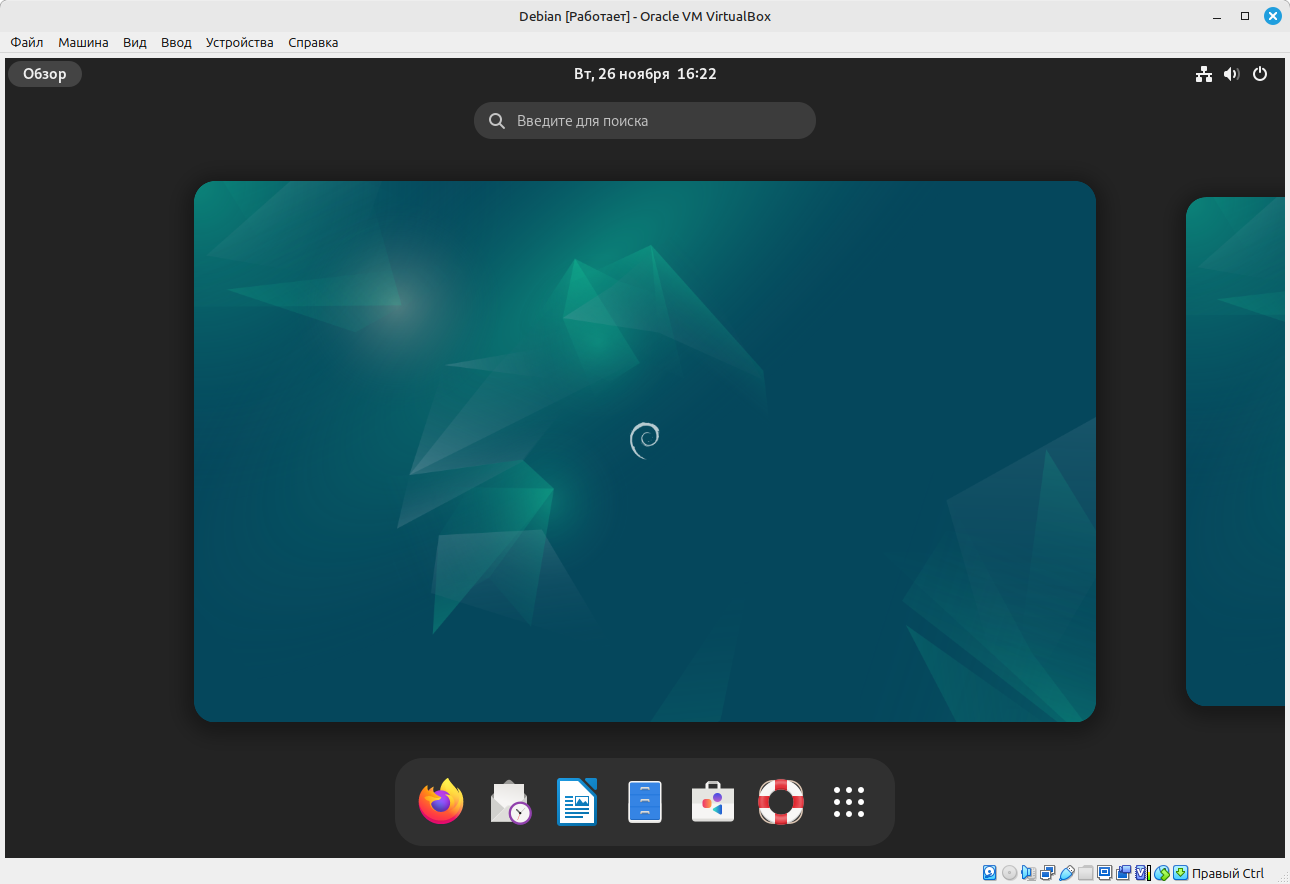
Task: Click the optical disc indicator in status bar
Action: 1010,873
